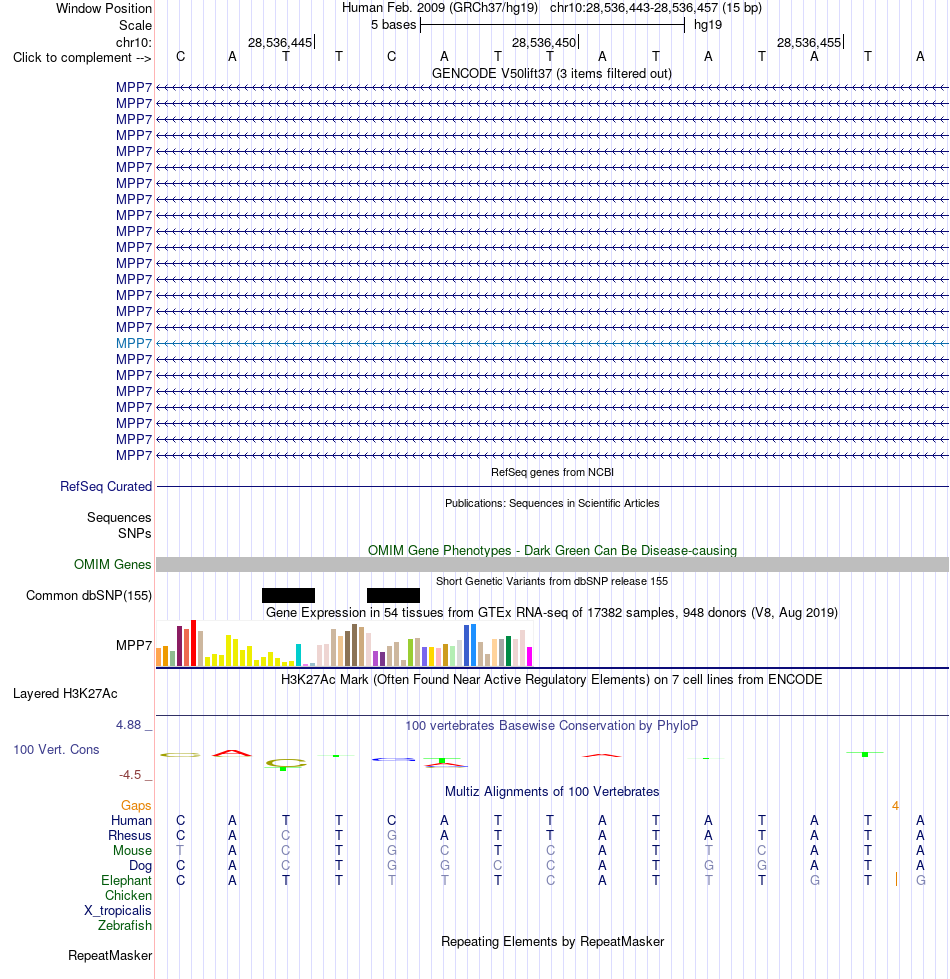
Task: Click the '5 bases' scale bar label
Action: pyautogui.click(x=393, y=25)
